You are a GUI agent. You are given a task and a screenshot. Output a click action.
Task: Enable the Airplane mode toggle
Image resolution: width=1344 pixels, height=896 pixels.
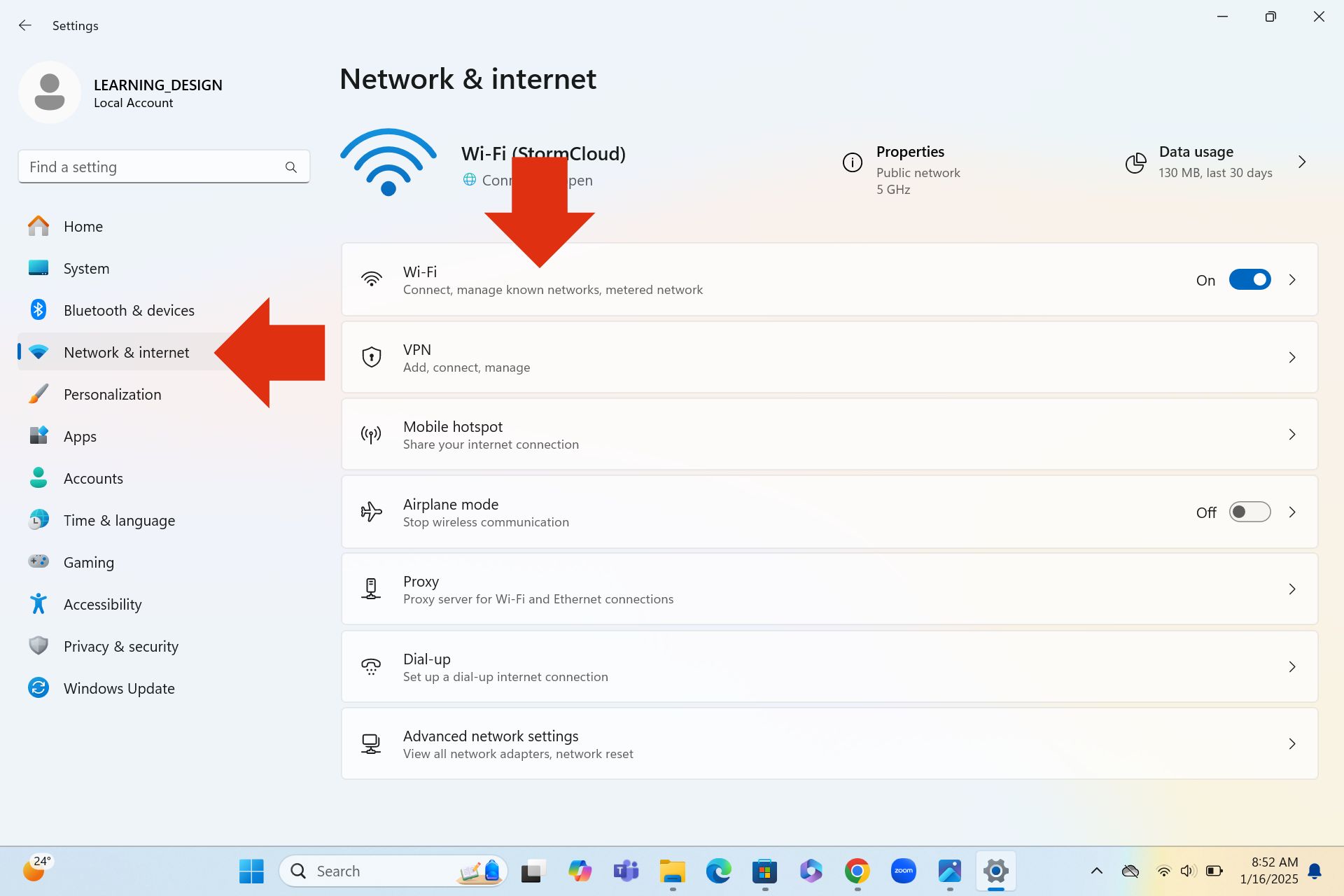pos(1249,512)
